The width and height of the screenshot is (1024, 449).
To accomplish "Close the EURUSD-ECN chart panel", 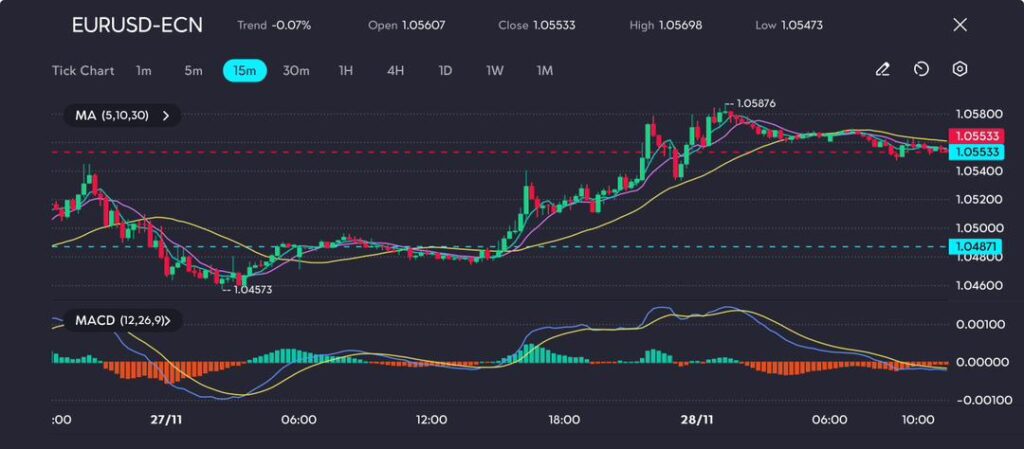I will tap(960, 25).
